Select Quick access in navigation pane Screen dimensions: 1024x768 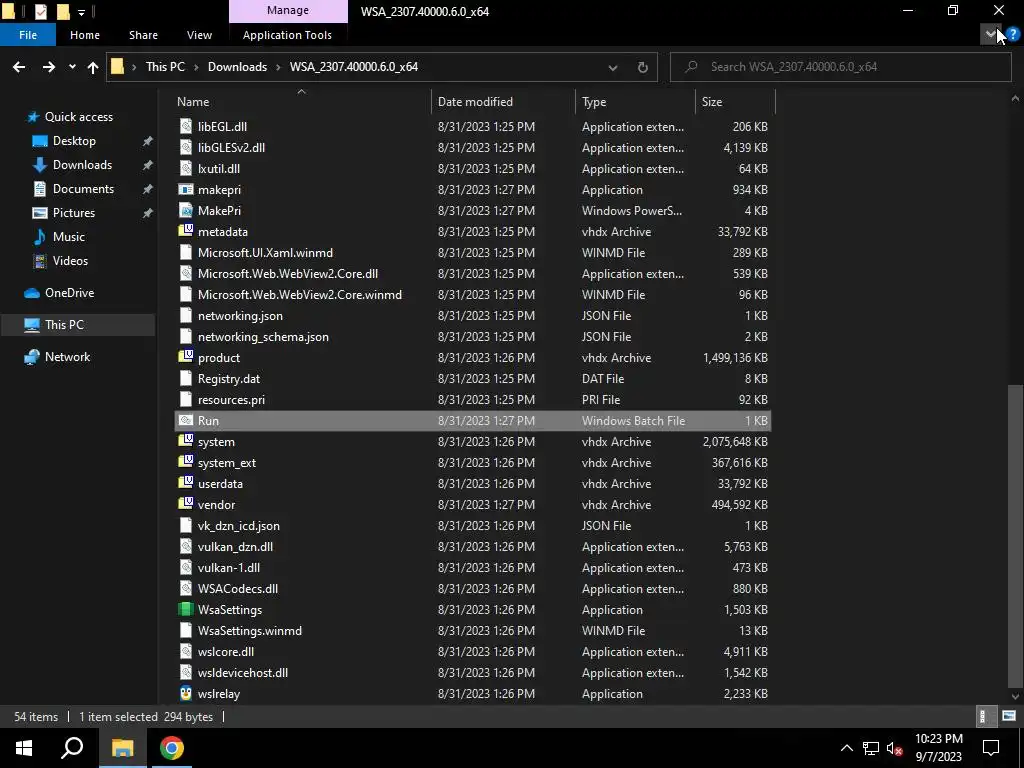click(78, 117)
